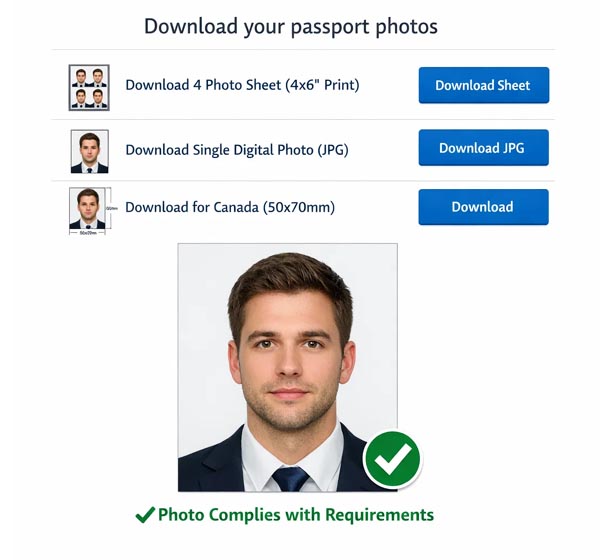The width and height of the screenshot is (600, 560).
Task: Click the Download button for Canada
Action: 483,207
